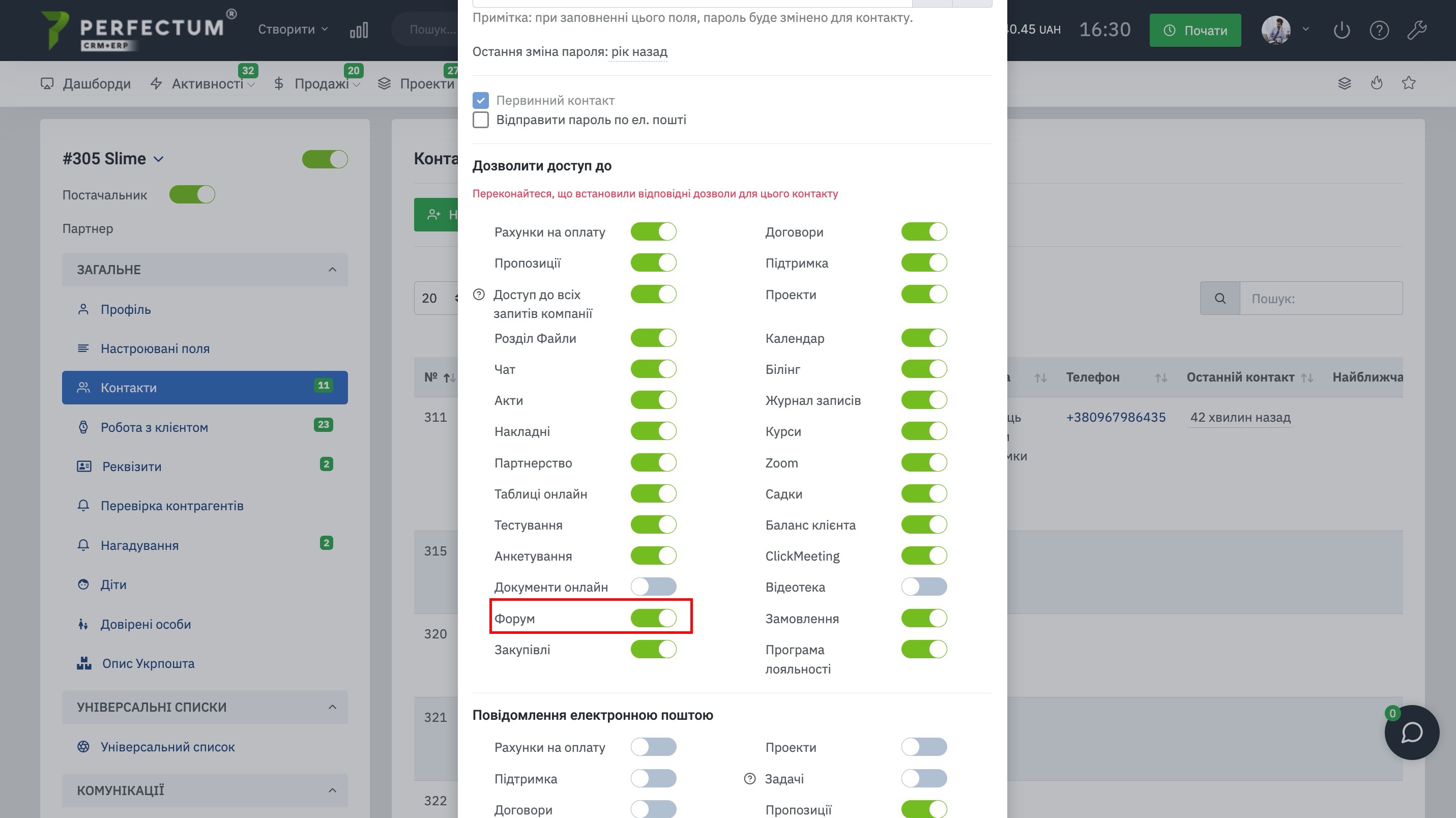
Task: Collapse the КОМУНІКАЦІЇ section
Action: [x=205, y=791]
